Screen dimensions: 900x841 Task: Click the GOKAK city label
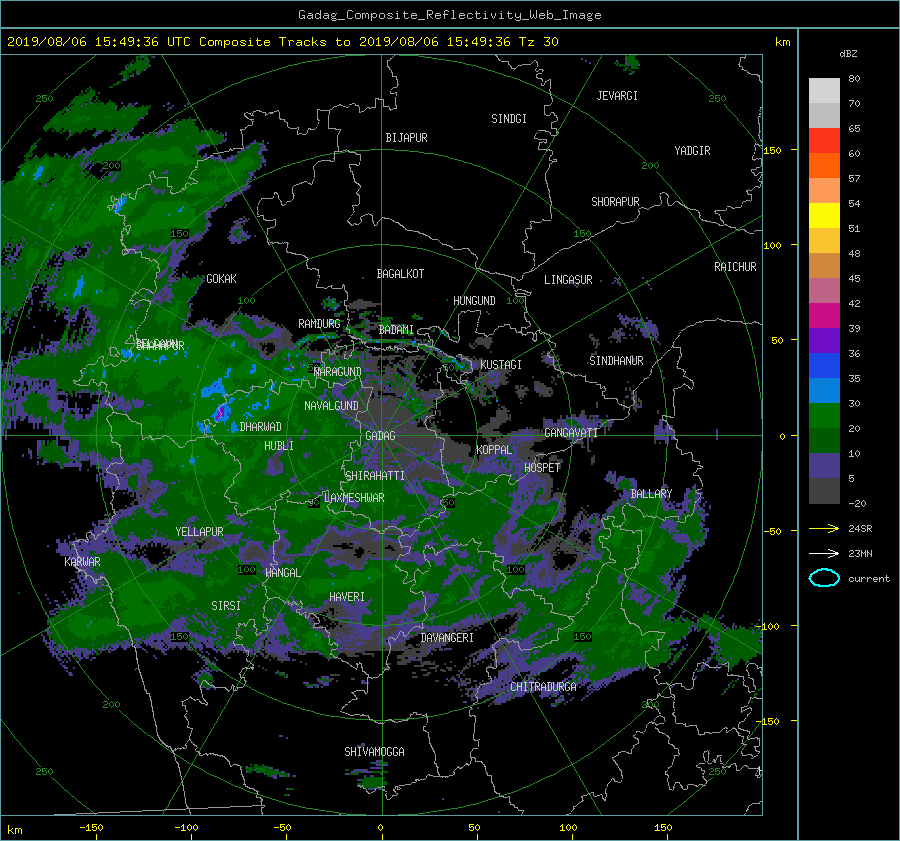[x=222, y=278]
